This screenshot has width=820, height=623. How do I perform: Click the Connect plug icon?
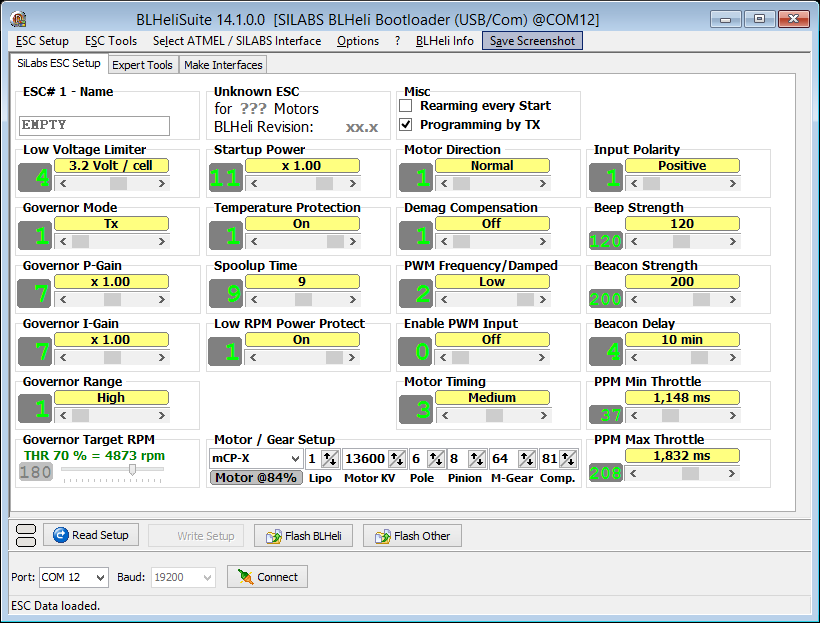(245, 577)
